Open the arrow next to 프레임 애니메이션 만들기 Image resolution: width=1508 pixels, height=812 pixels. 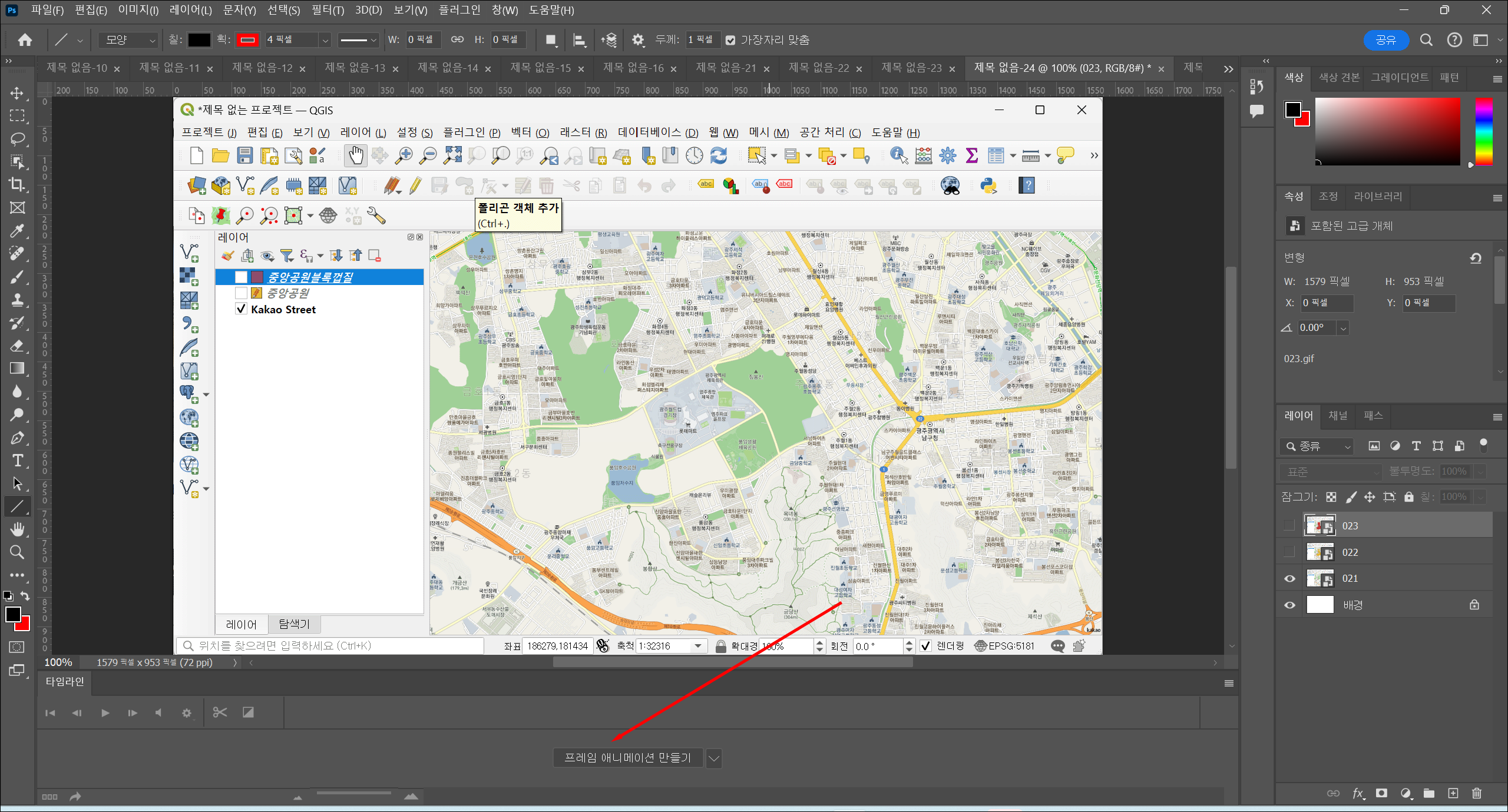click(x=713, y=758)
